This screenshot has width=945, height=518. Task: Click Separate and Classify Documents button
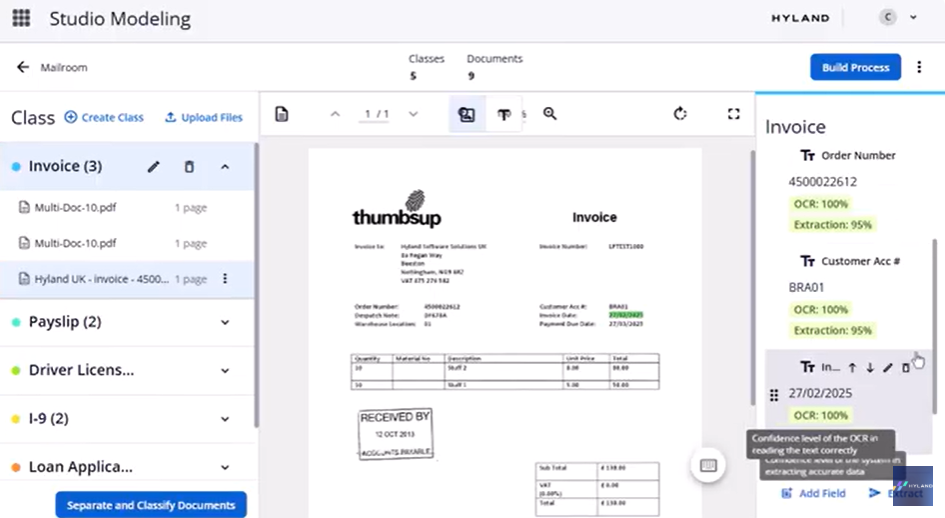pyautogui.click(x=151, y=505)
